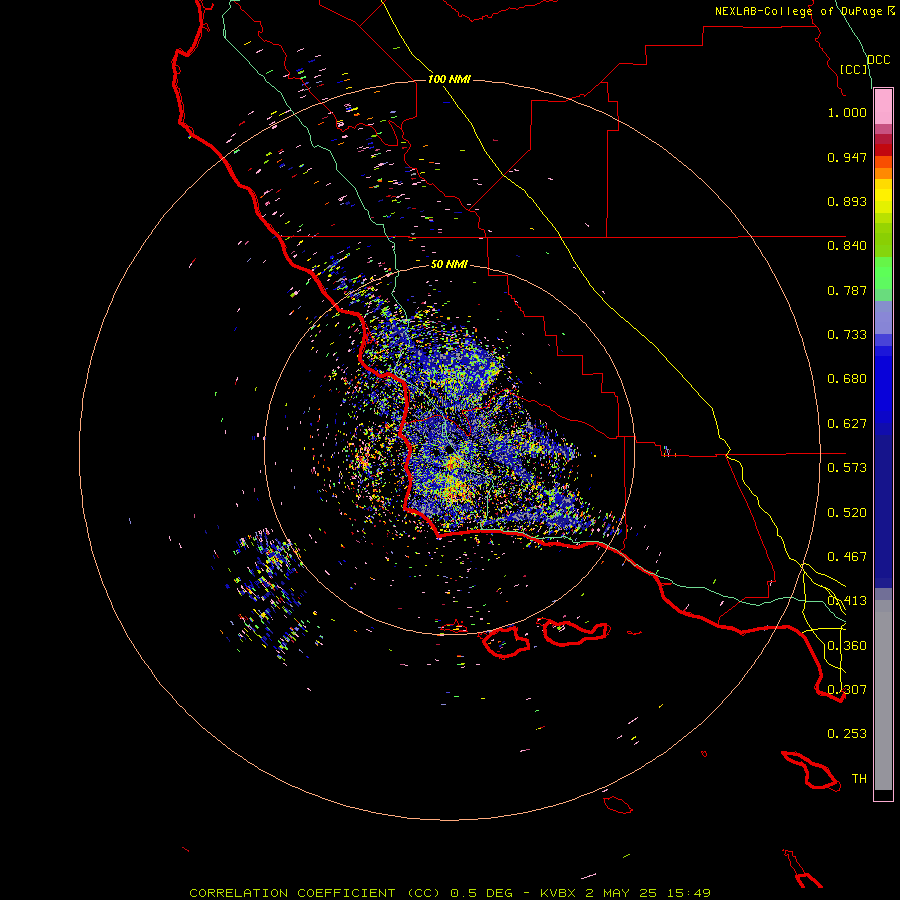Click the [CC] label beside the legend
Viewport: 900px width, 900px height.
pyautogui.click(x=854, y=69)
